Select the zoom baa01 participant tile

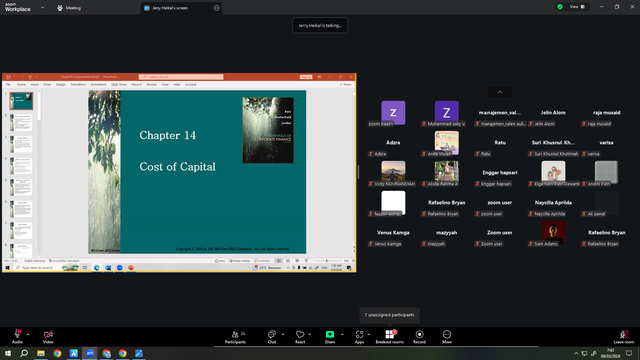393,114
